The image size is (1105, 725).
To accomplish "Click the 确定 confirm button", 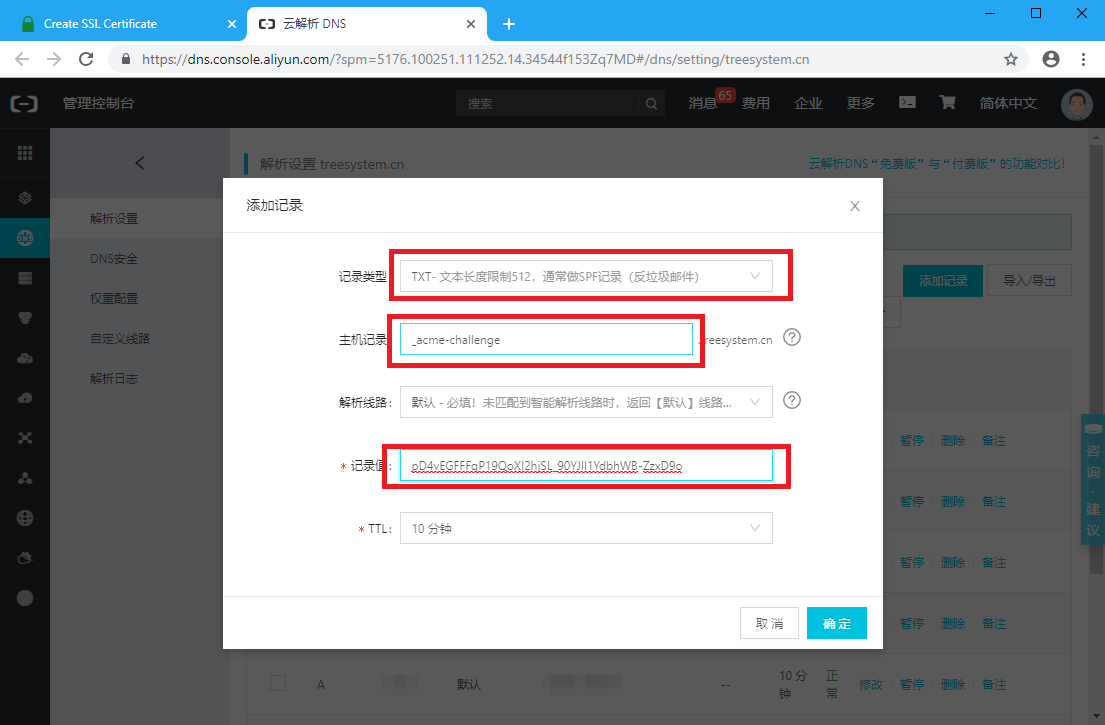I will click(x=836, y=622).
